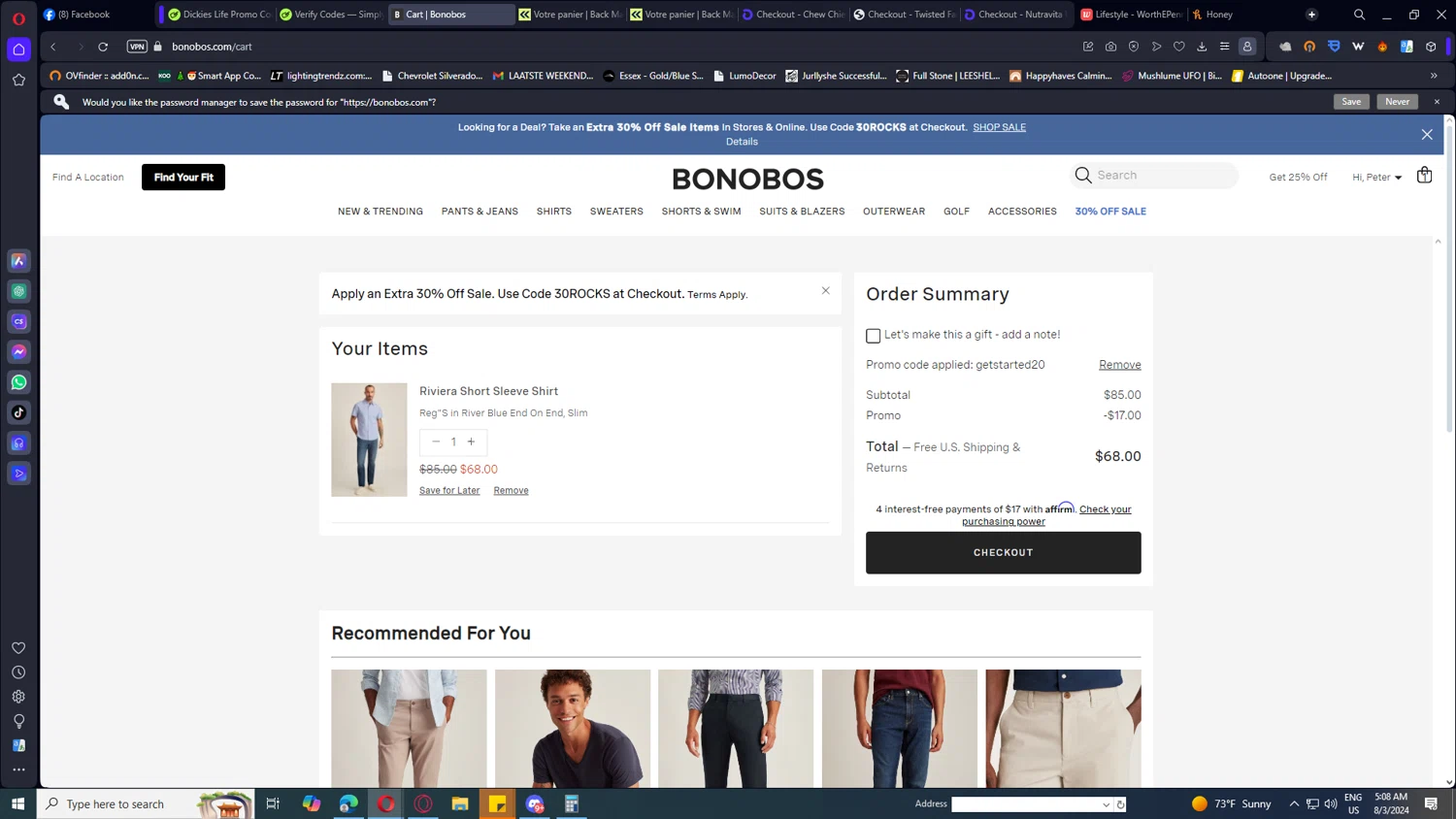Open a new tab with the plus button
This screenshot has height=819, width=1456.
(1311, 15)
